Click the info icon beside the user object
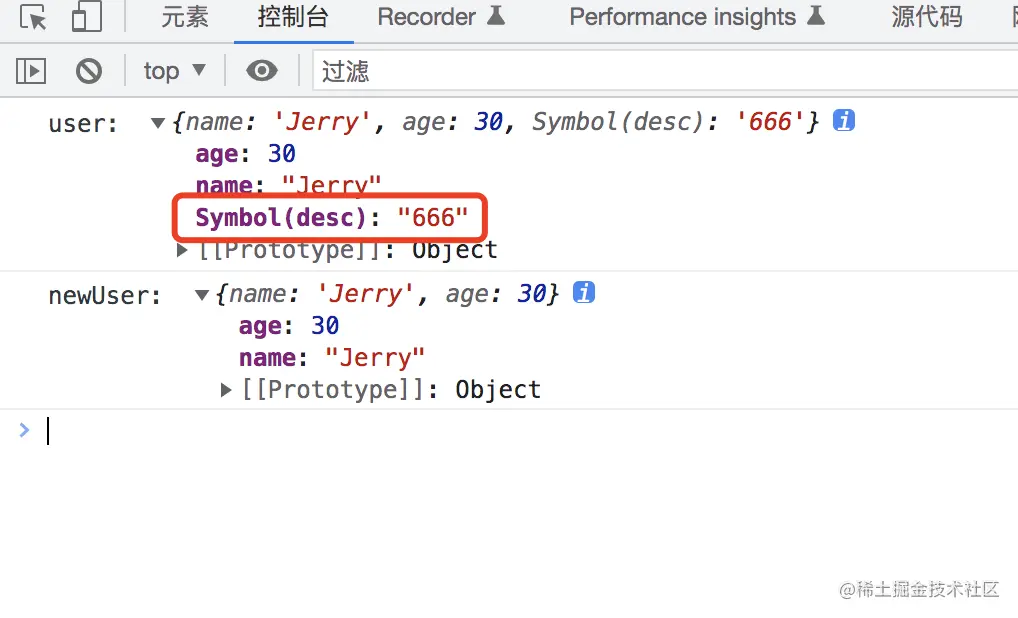 pyautogui.click(x=844, y=122)
